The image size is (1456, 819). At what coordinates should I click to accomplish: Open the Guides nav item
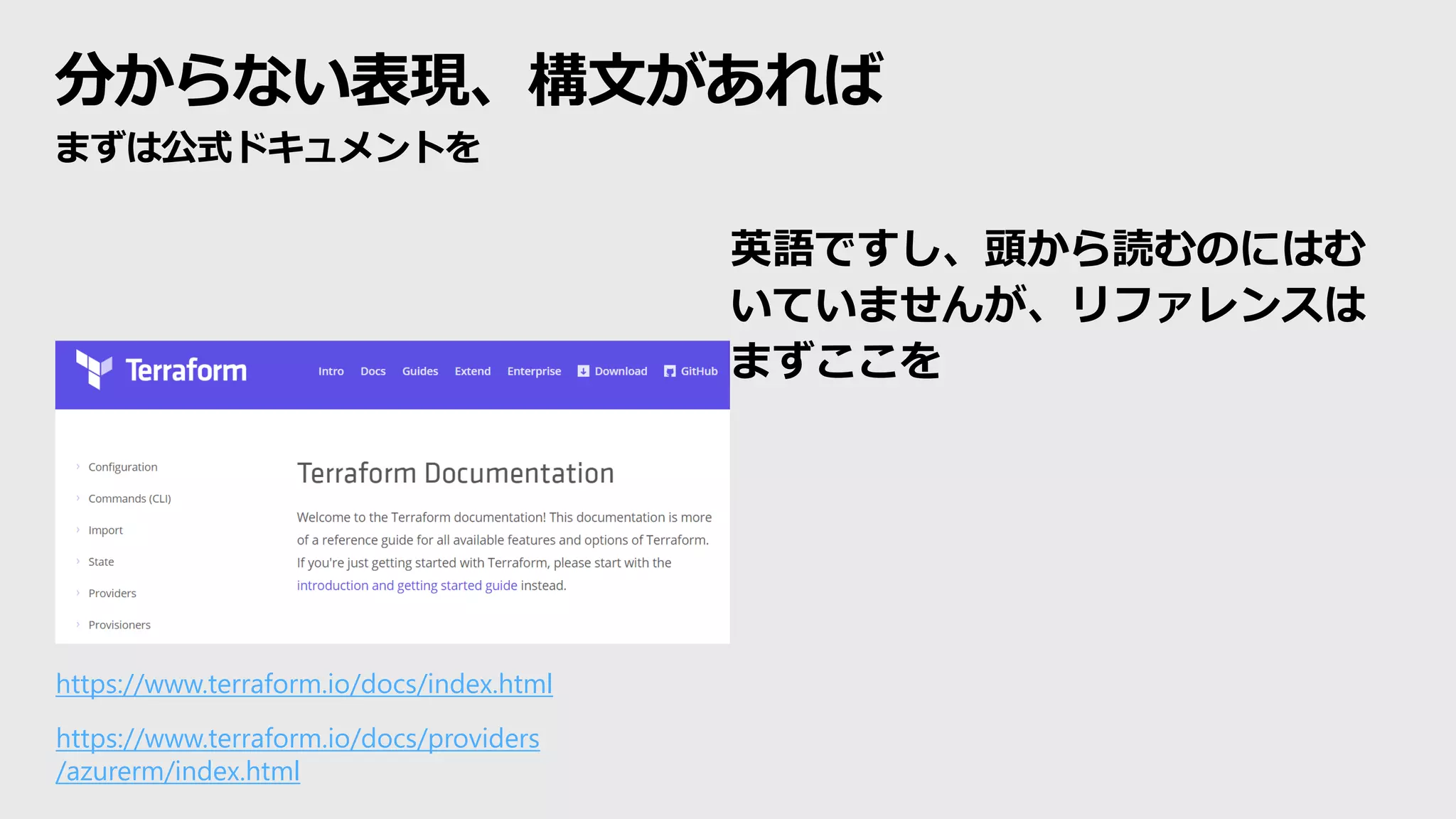click(x=420, y=371)
